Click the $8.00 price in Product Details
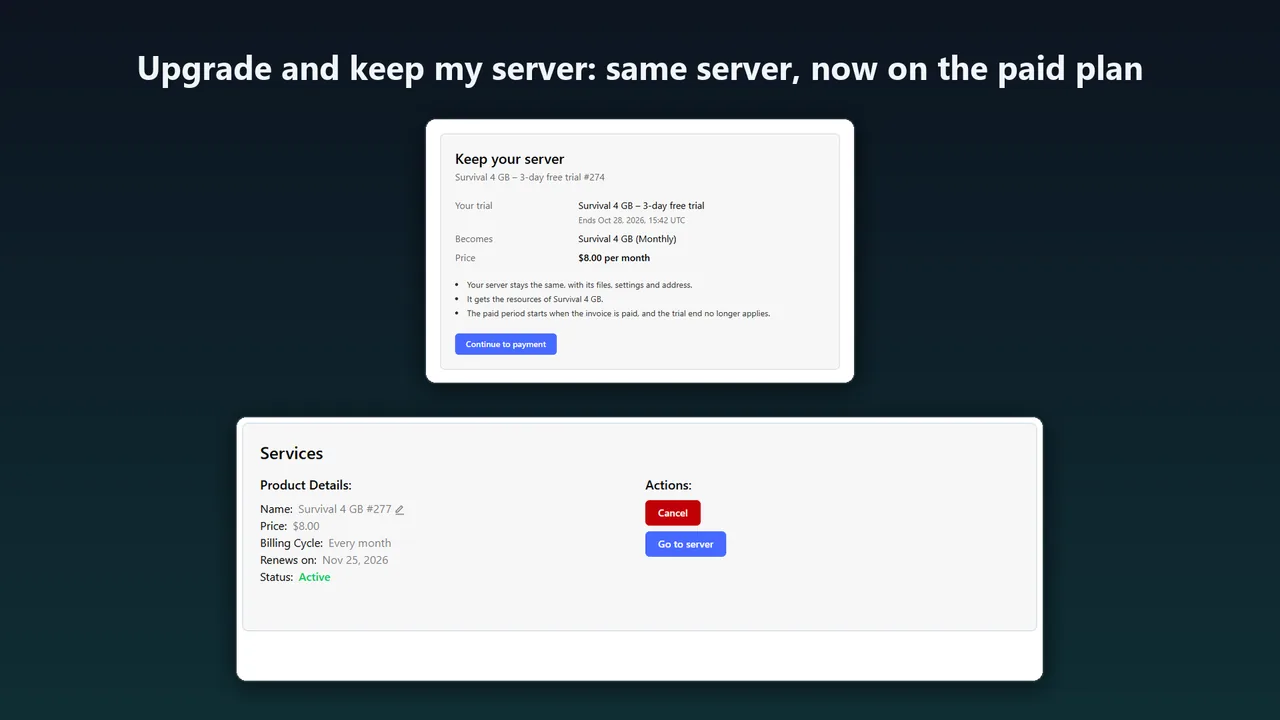1280x720 pixels. pyautogui.click(x=306, y=526)
